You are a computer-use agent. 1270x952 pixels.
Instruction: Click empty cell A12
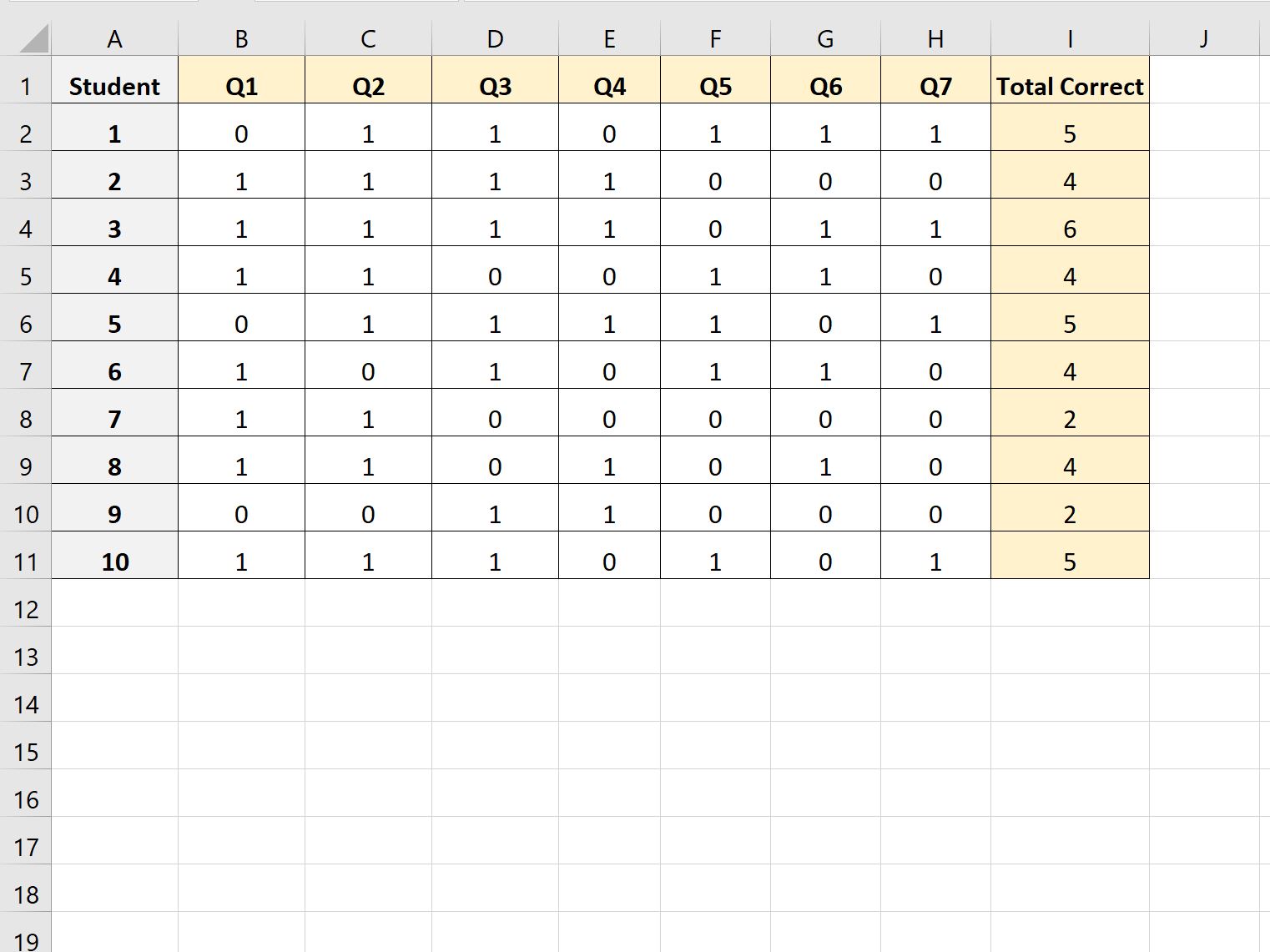114,610
